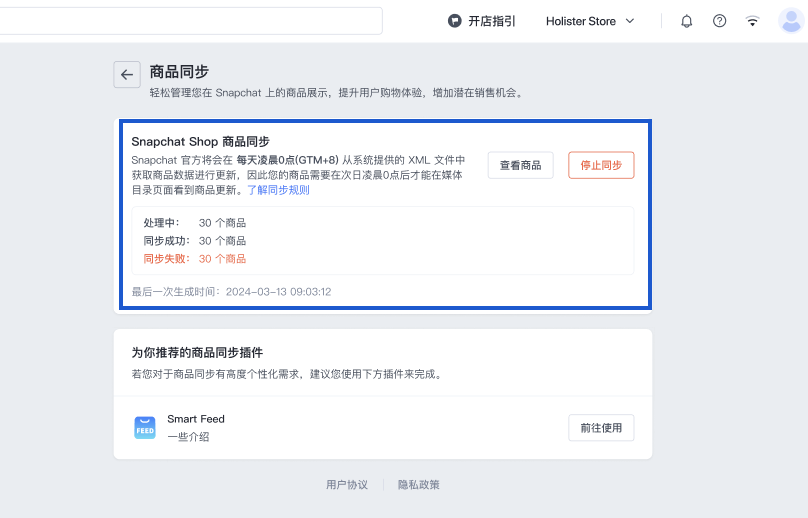
Task: Click the back arrow beside 商品同步
Action: tap(127, 75)
